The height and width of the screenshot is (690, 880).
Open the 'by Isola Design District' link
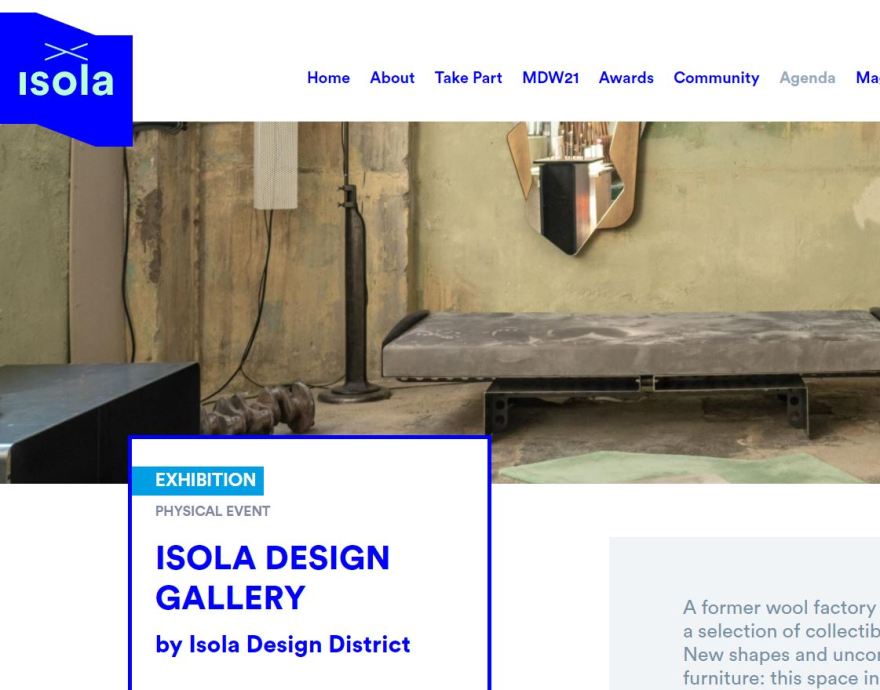coord(283,645)
